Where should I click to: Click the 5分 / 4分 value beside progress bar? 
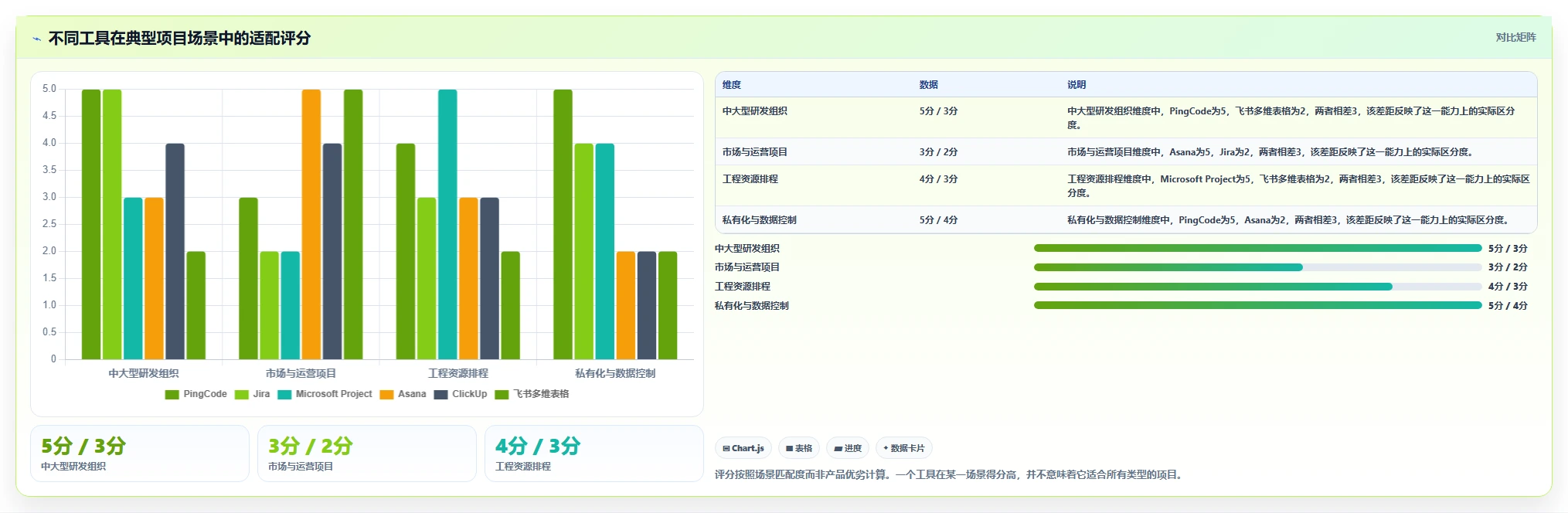(1508, 306)
